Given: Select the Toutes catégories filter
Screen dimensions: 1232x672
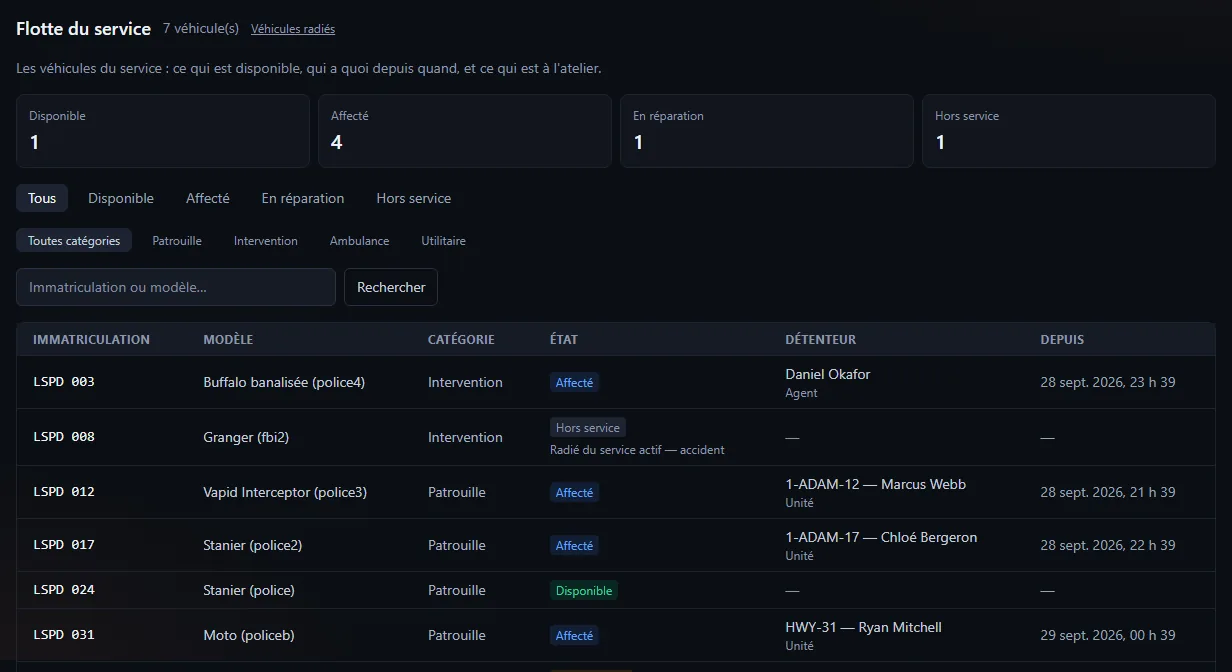Looking at the screenshot, I should click(74, 241).
